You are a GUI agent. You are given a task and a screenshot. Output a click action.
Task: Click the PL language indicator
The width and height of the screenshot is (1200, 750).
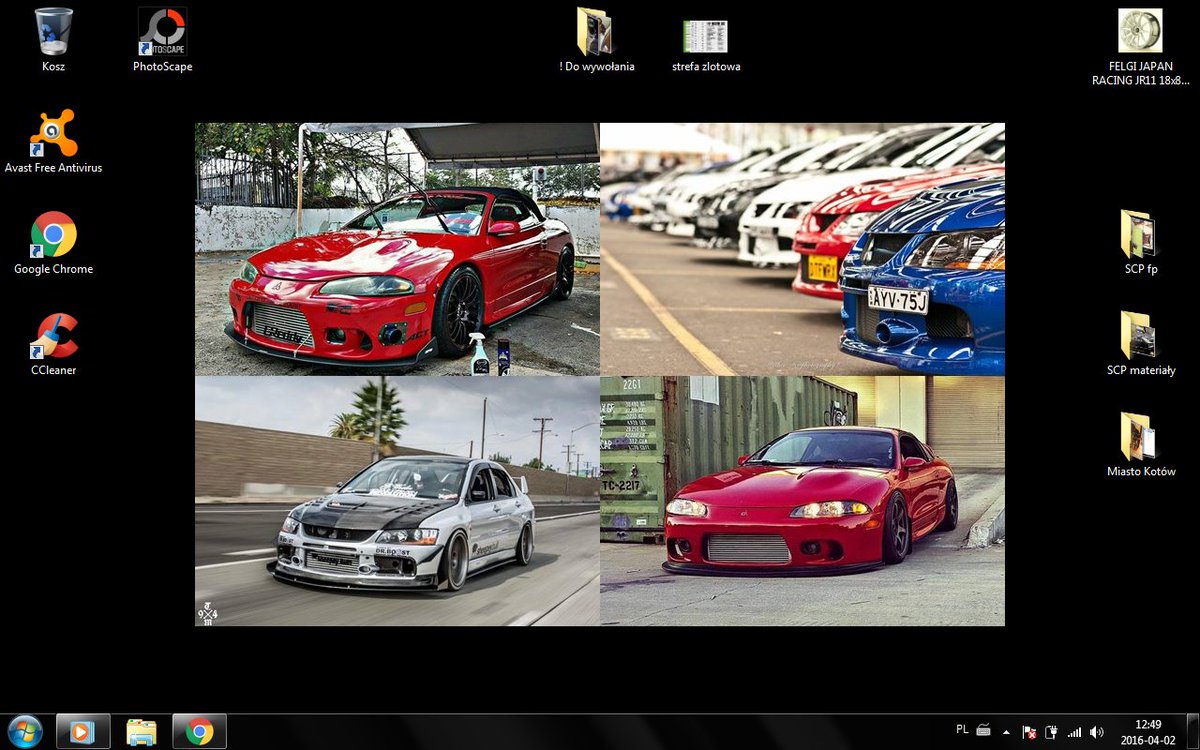point(962,730)
